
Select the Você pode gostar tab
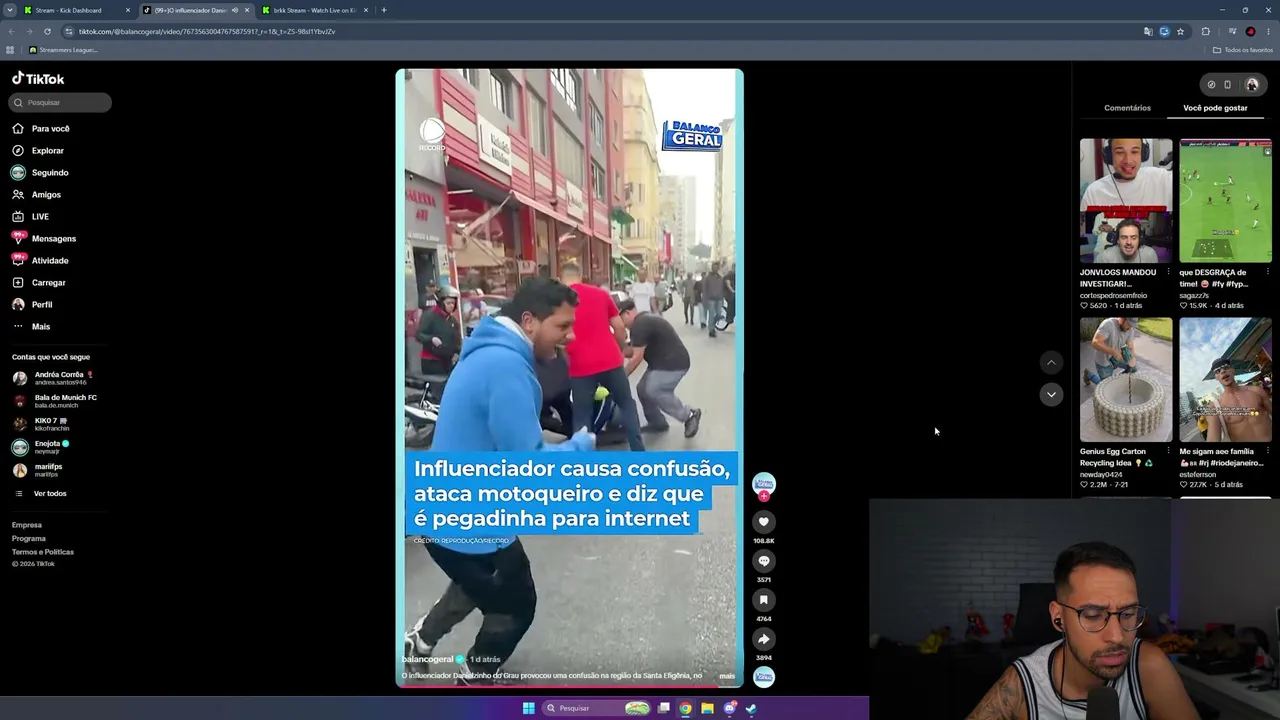(1215, 108)
